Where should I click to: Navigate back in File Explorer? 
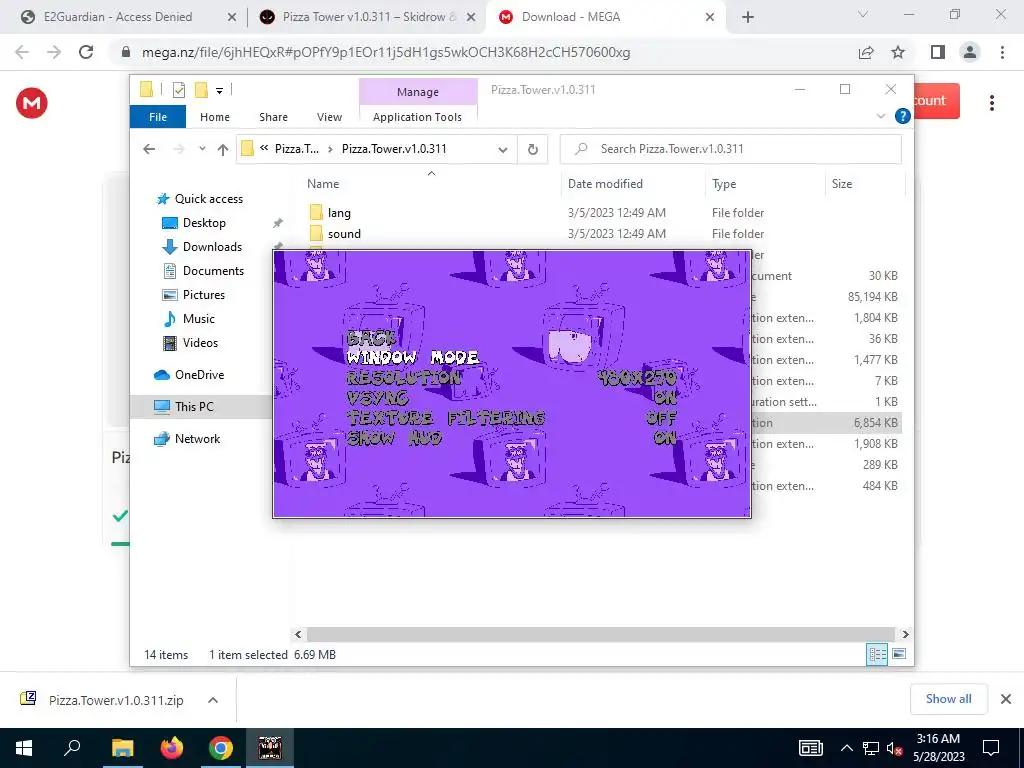click(149, 150)
